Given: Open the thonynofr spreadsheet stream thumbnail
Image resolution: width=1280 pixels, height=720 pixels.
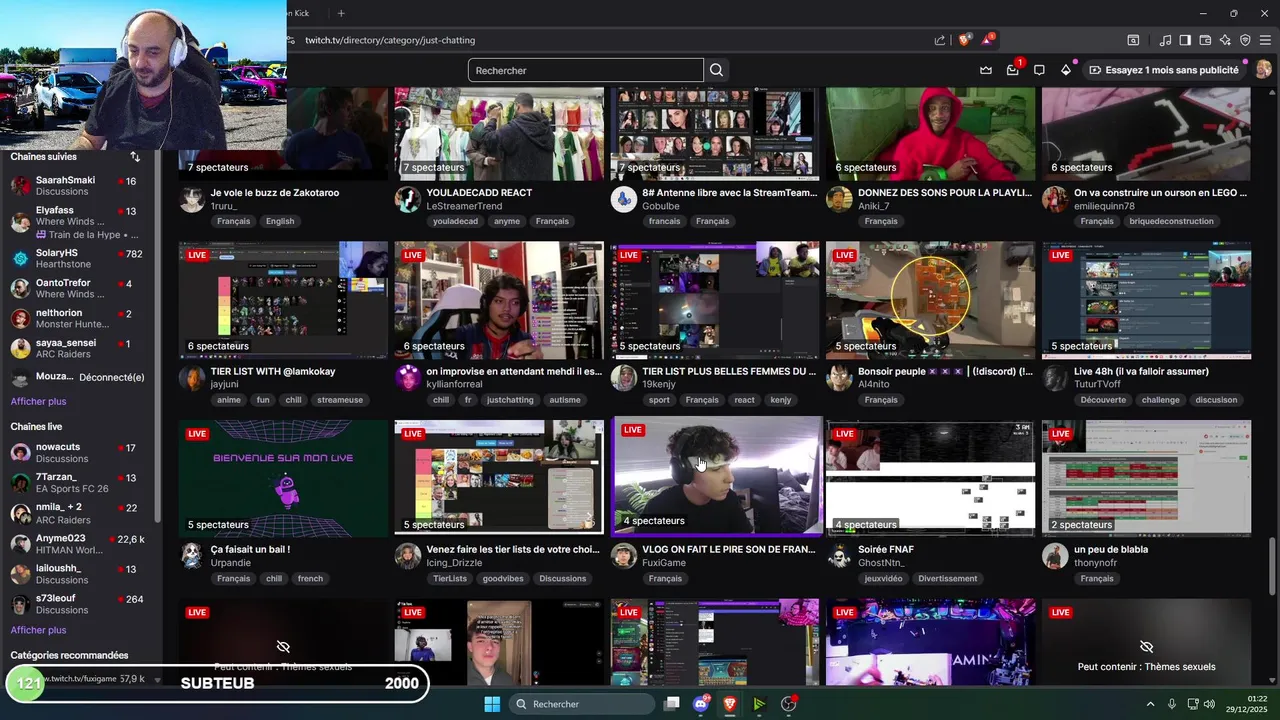Looking at the screenshot, I should pos(1146,478).
